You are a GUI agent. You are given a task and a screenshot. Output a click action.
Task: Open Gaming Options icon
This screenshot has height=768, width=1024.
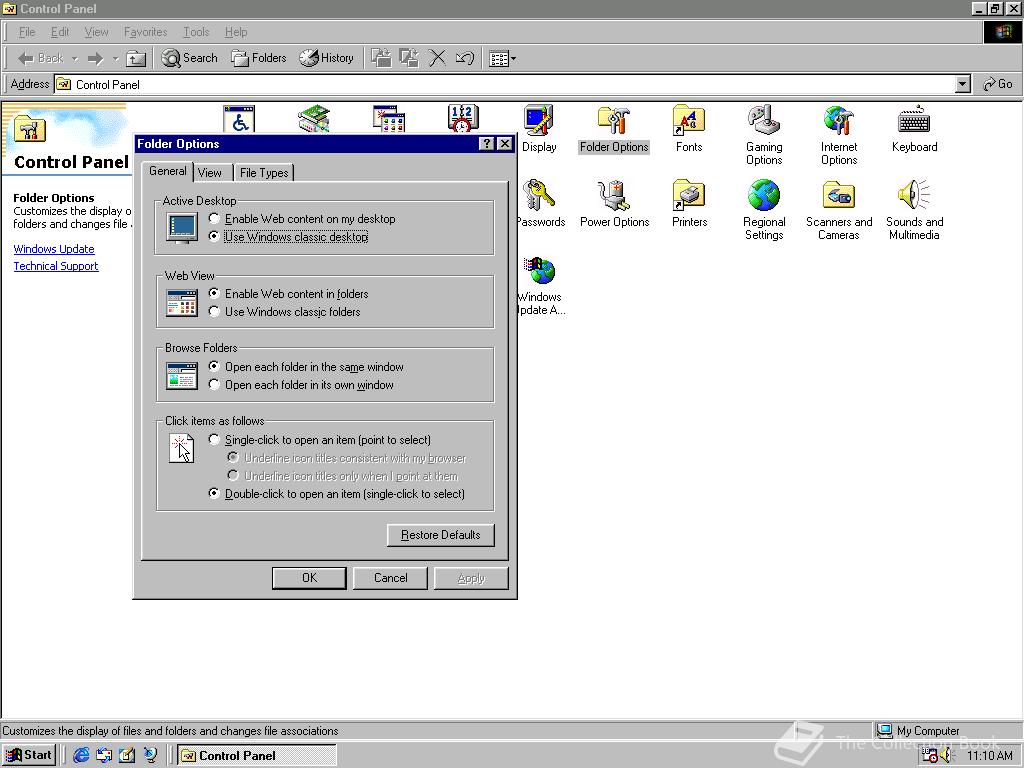pos(764,136)
